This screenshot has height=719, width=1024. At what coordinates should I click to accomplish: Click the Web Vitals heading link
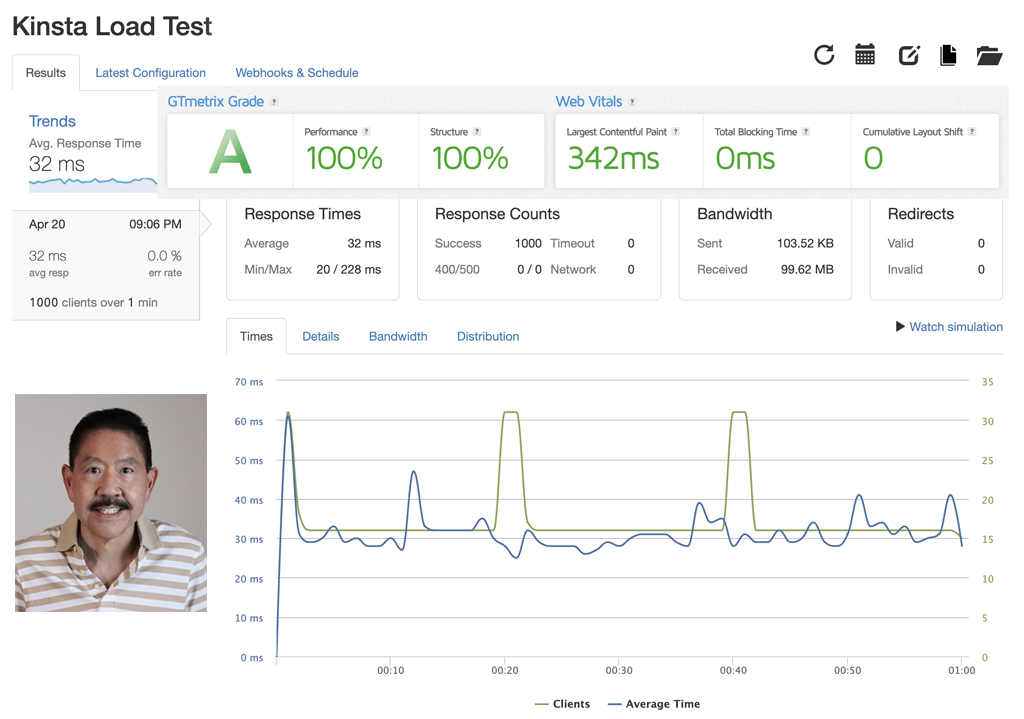pos(588,101)
